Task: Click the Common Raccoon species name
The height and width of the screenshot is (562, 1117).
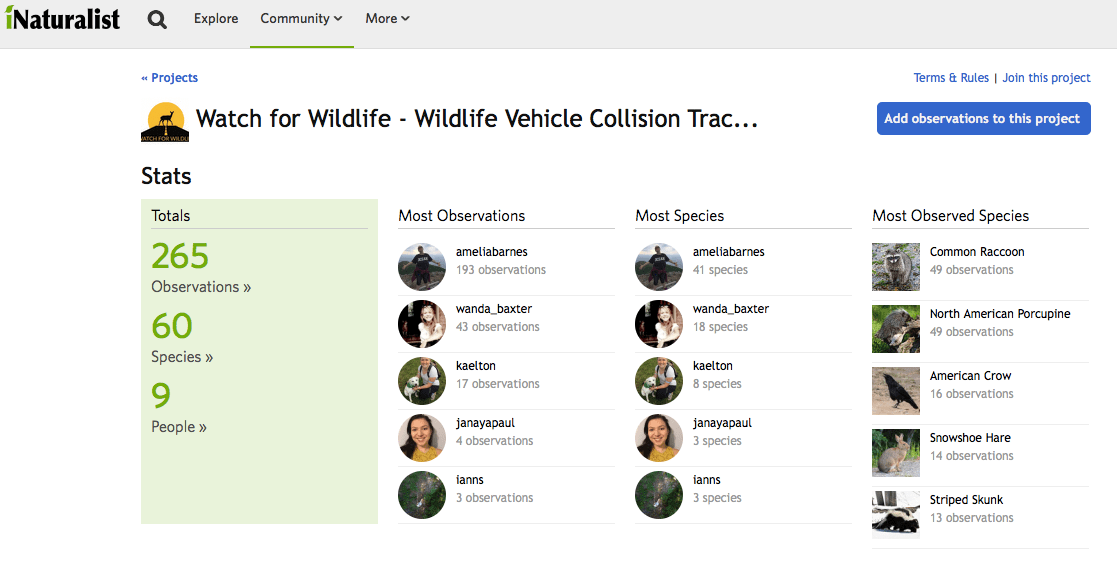Action: tap(977, 251)
